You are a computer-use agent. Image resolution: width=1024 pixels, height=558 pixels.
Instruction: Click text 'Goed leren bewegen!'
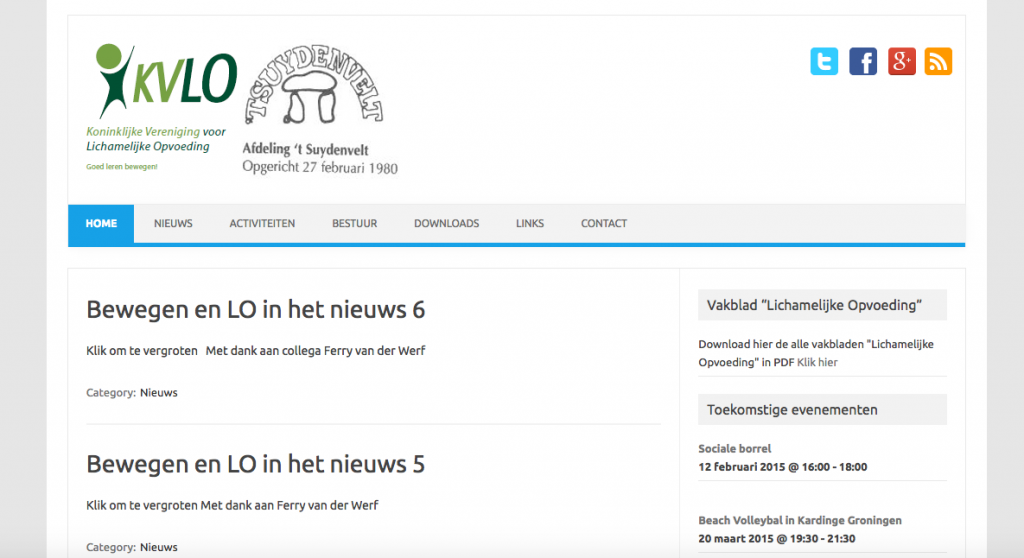pos(121,167)
